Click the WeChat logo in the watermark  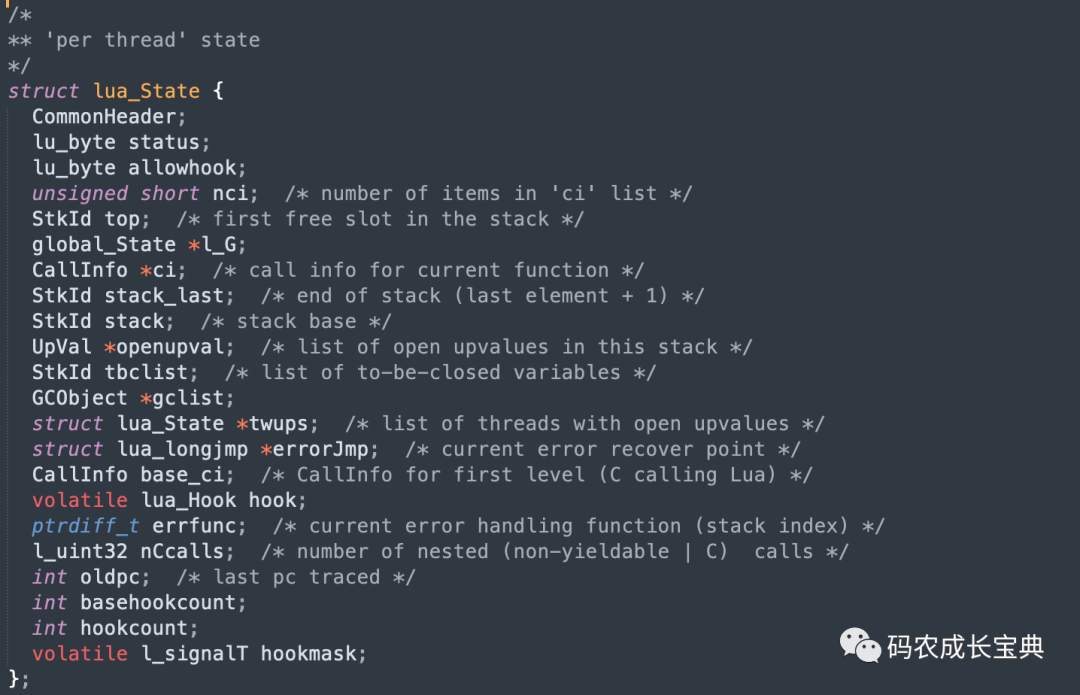pos(860,646)
